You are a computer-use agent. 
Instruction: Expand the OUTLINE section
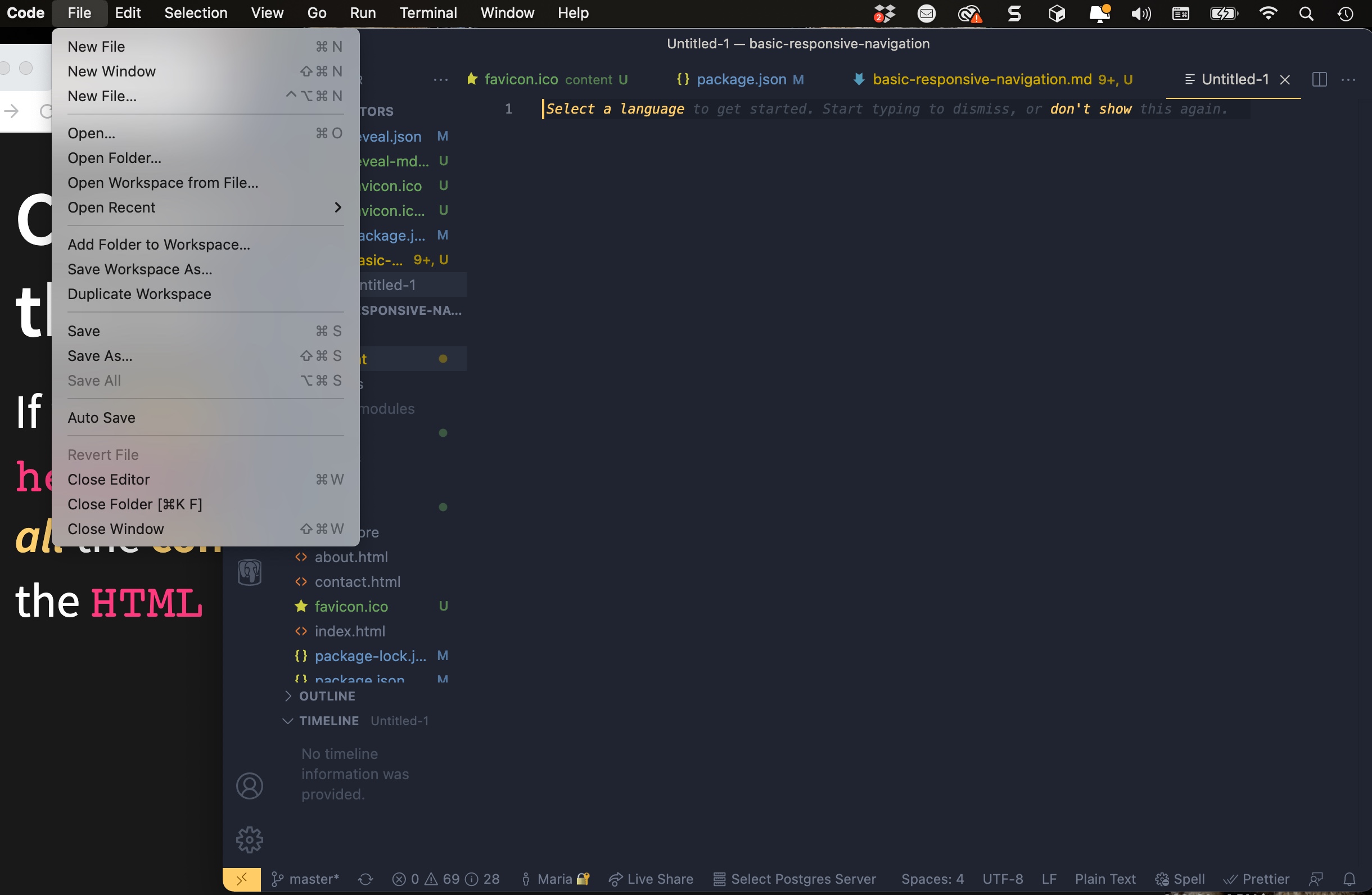[327, 696]
